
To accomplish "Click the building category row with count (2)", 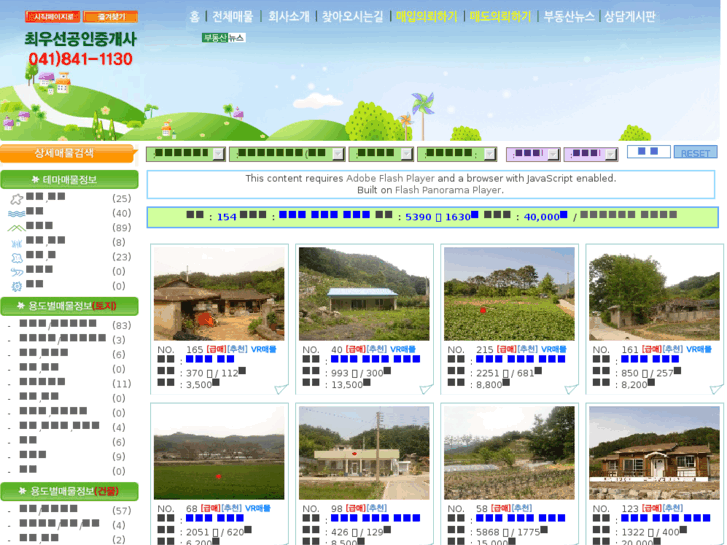I will pyautogui.click(x=70, y=539).
